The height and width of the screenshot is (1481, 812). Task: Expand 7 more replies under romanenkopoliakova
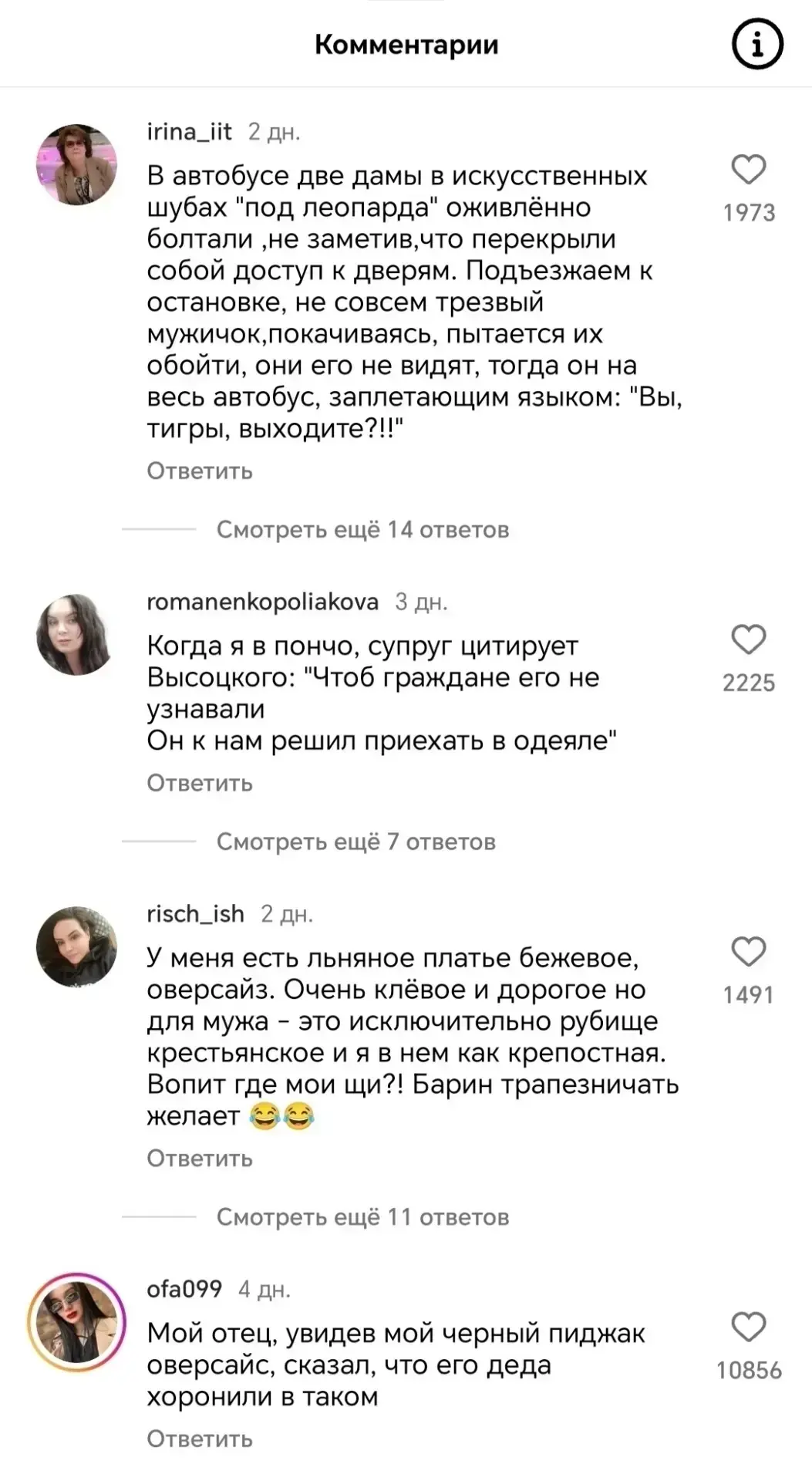coord(355,842)
